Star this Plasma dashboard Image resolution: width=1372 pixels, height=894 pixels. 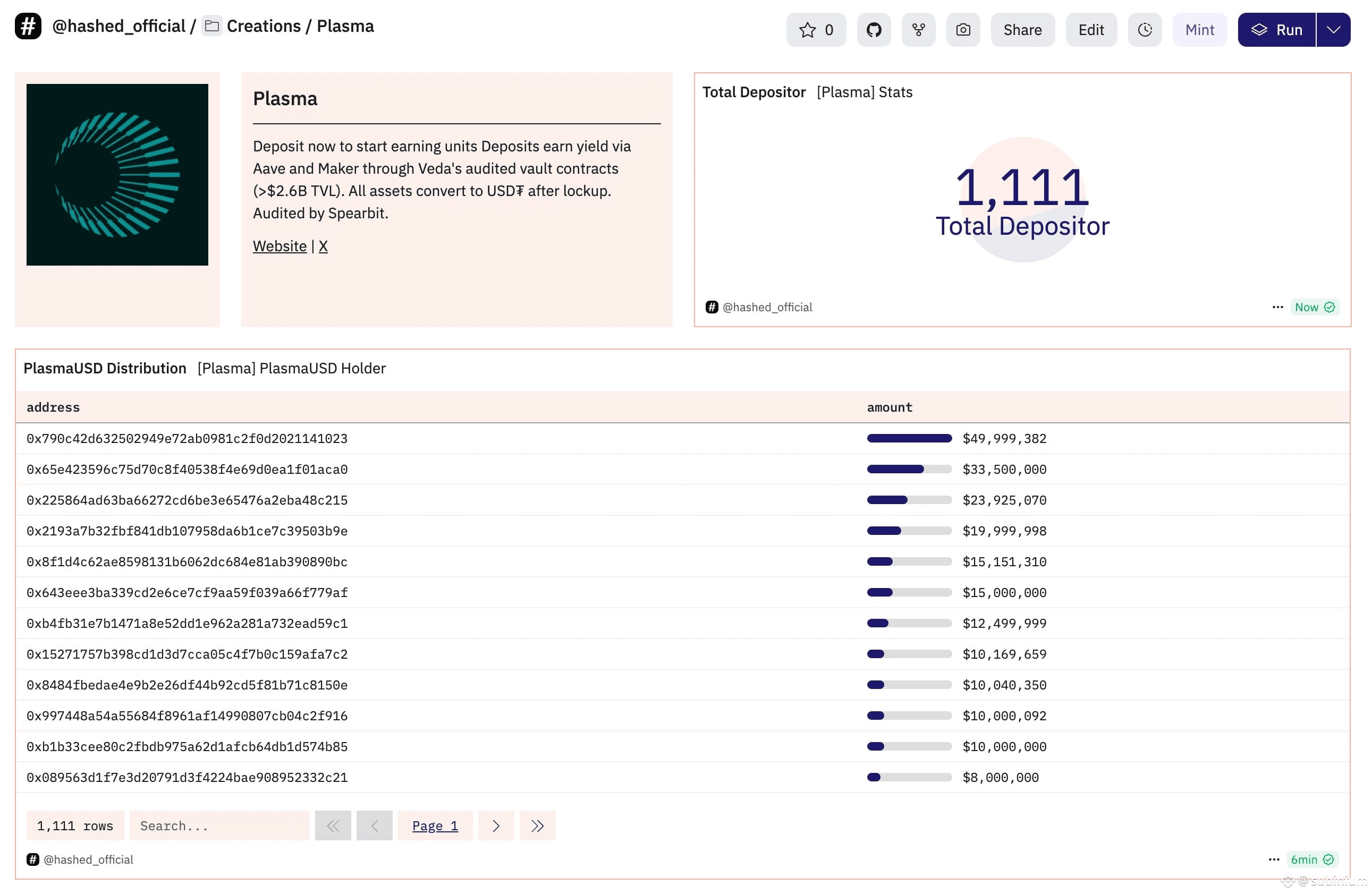pos(816,30)
